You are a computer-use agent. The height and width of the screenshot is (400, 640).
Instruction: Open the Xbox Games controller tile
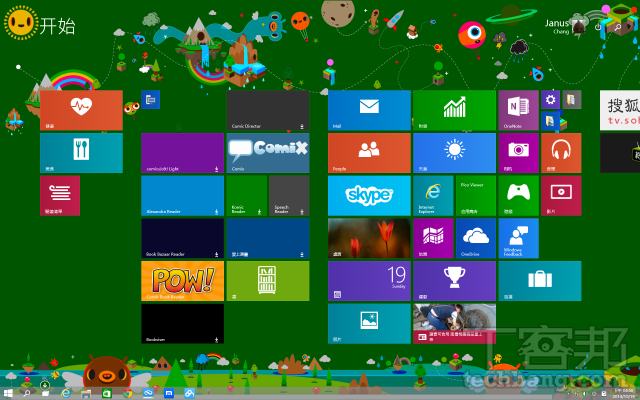[x=518, y=196]
